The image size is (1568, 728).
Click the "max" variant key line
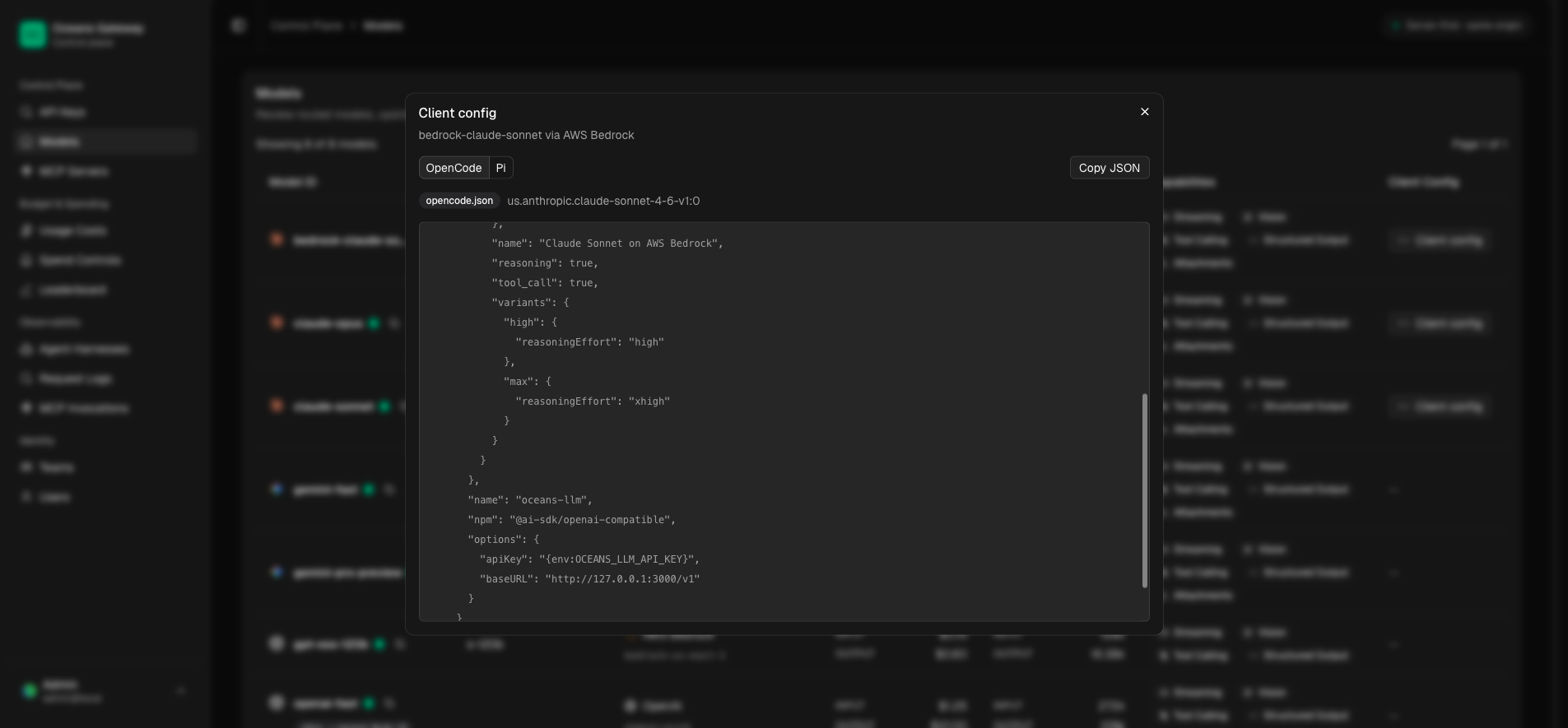tap(527, 382)
